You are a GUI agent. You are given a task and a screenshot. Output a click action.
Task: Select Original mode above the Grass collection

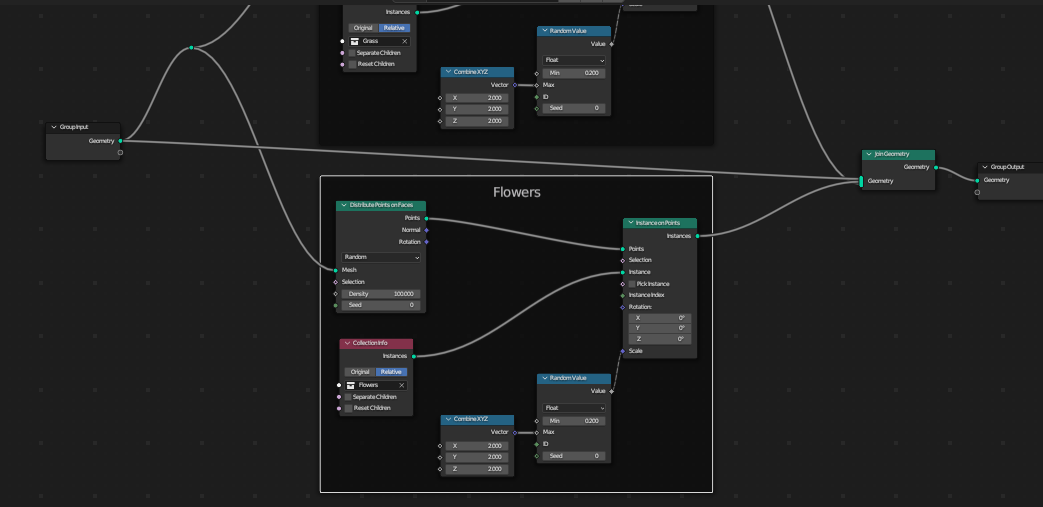363,28
